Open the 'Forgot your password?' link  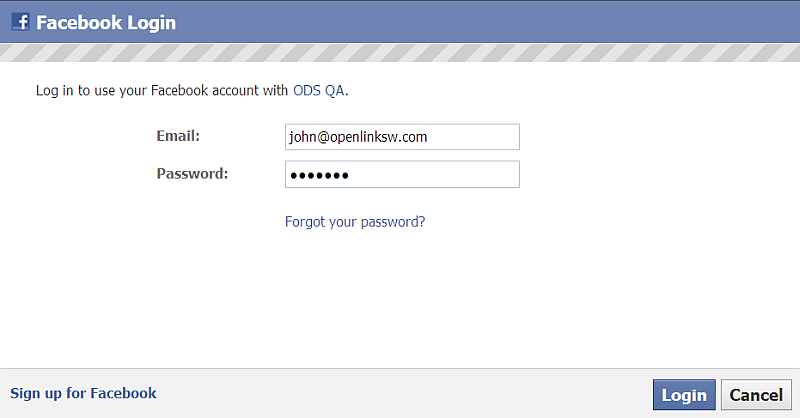pos(355,222)
